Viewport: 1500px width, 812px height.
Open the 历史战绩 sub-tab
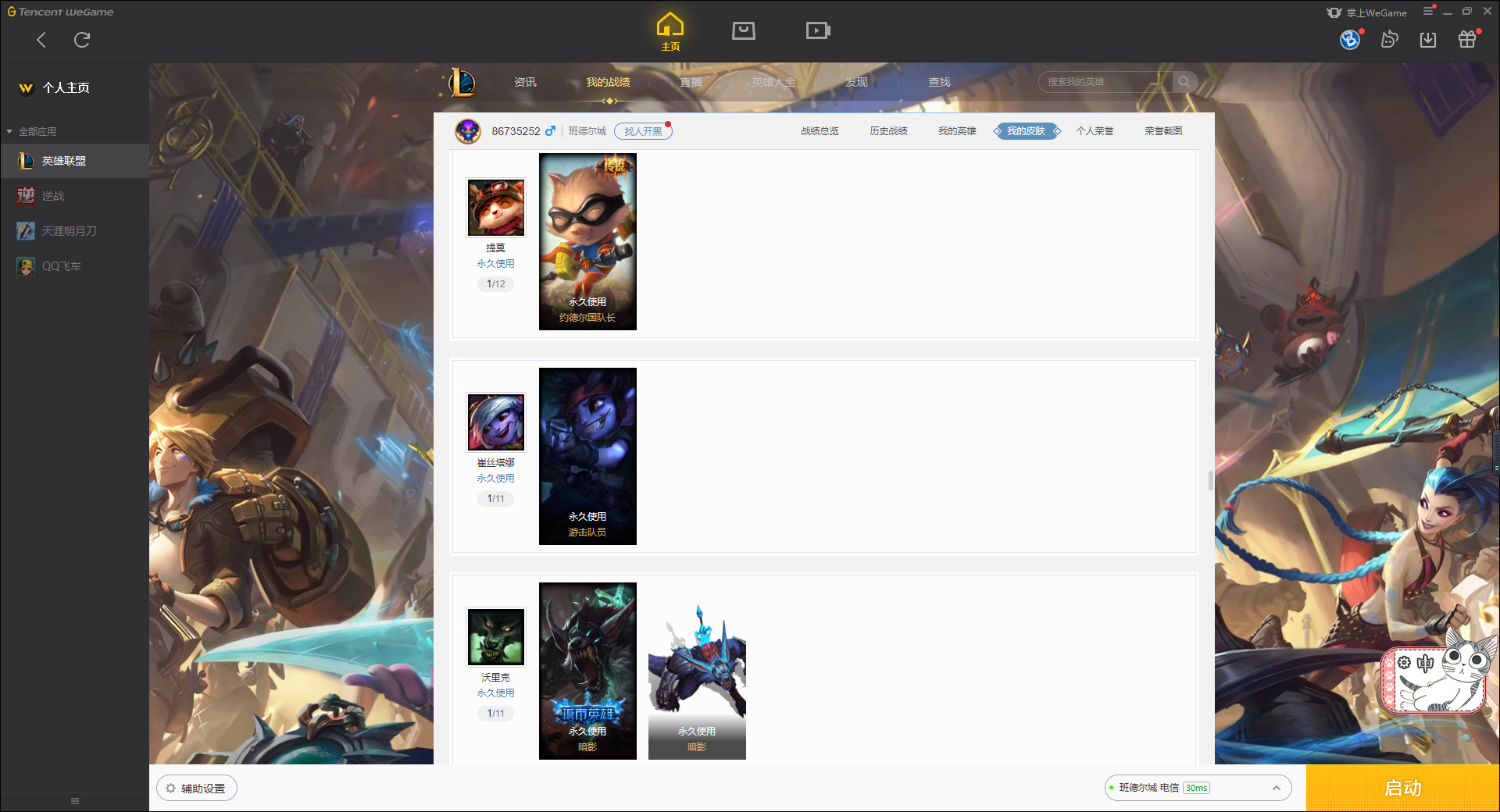coord(888,131)
